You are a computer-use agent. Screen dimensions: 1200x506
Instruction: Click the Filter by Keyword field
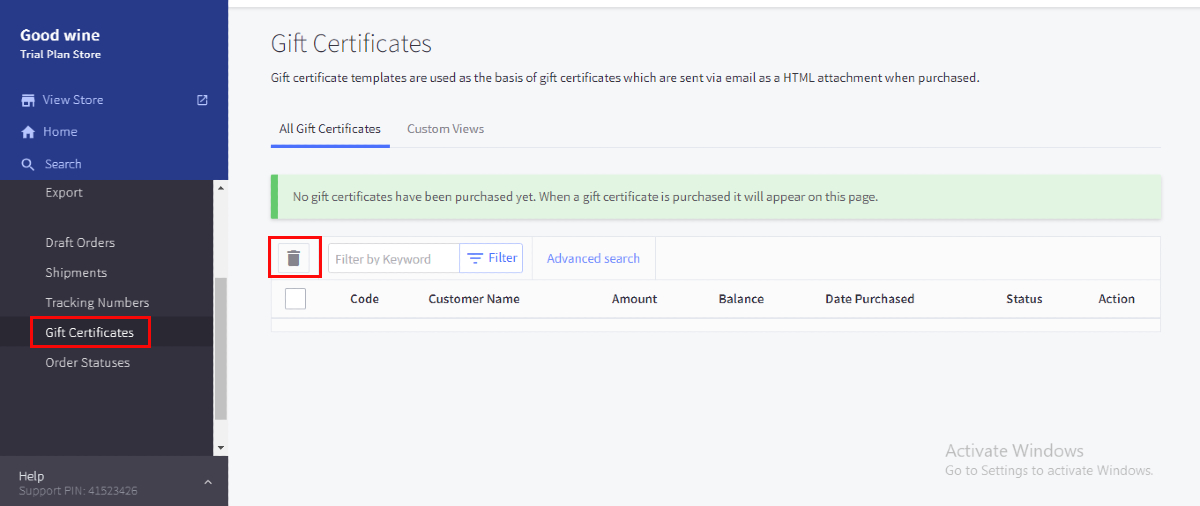click(x=393, y=259)
